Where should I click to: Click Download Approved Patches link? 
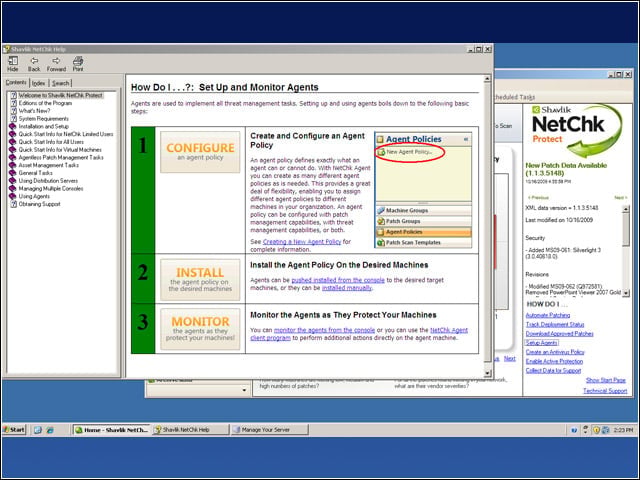point(559,333)
